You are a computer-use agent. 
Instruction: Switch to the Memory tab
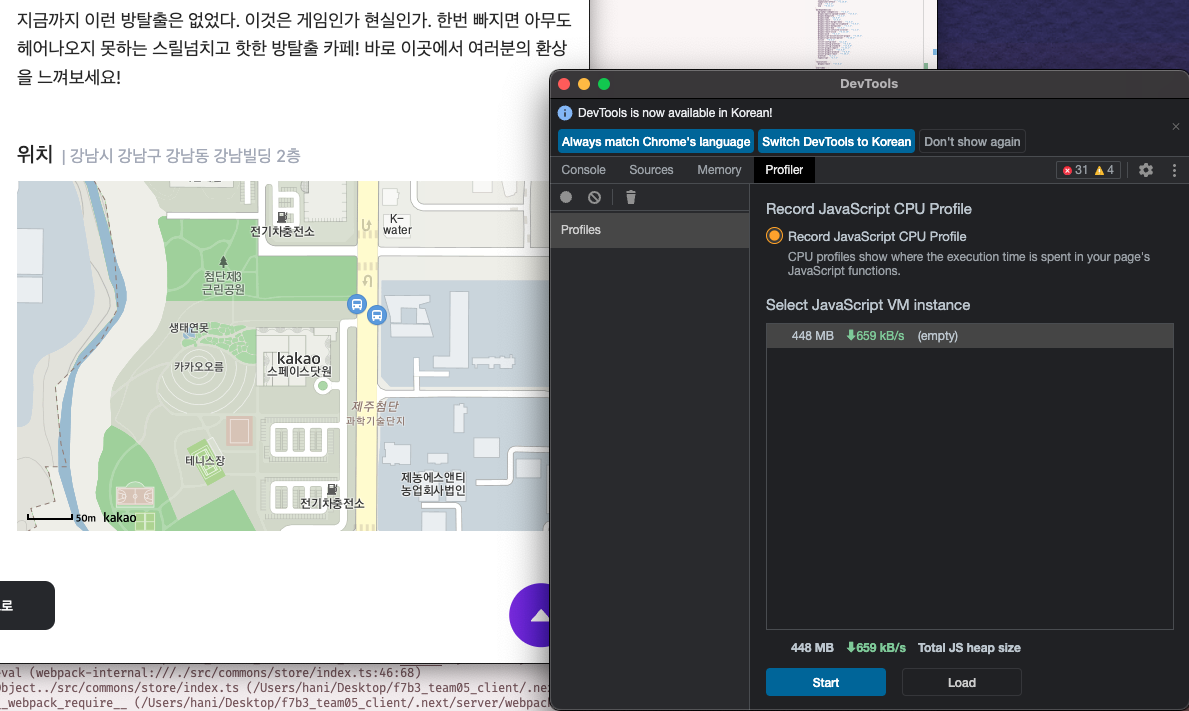pyautogui.click(x=719, y=170)
